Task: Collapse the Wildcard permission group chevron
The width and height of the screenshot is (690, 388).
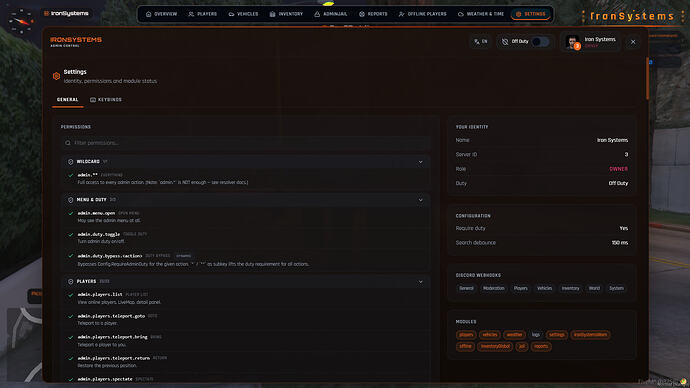Action: pos(420,162)
